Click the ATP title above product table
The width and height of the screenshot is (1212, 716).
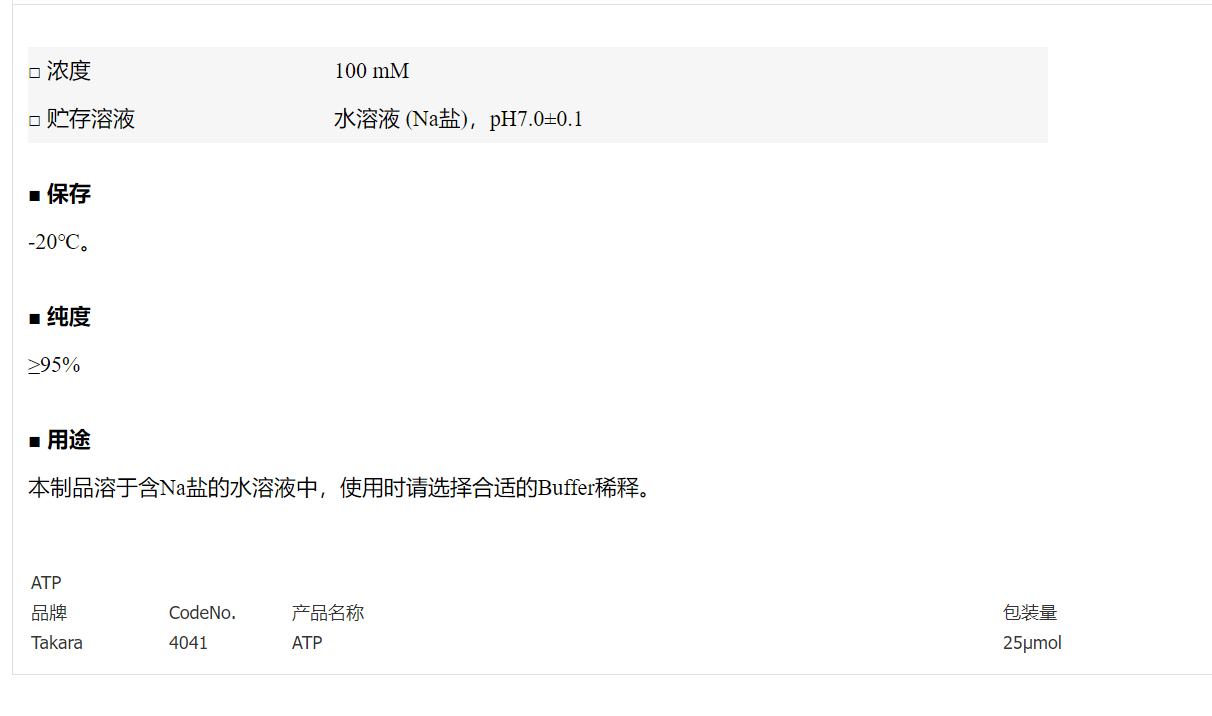(46, 583)
